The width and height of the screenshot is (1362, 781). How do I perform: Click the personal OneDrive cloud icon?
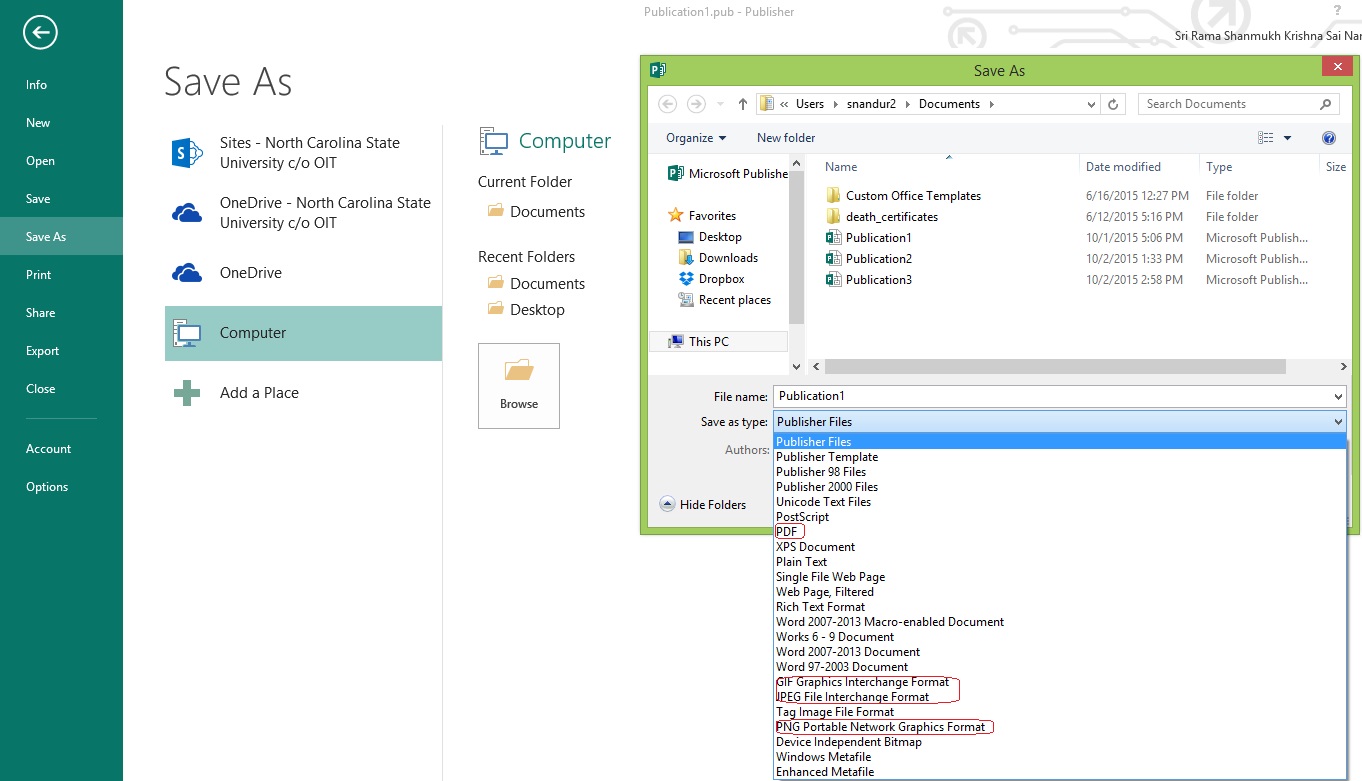(187, 273)
